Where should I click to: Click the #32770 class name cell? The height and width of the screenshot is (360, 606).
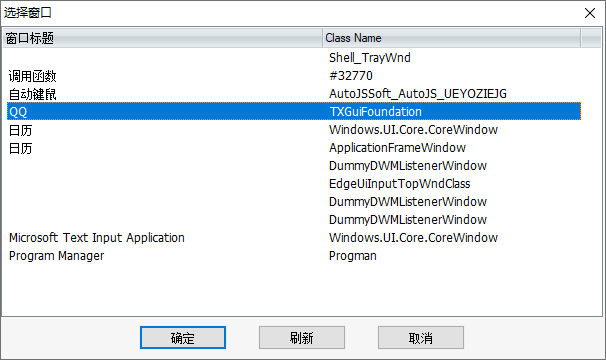[351, 76]
